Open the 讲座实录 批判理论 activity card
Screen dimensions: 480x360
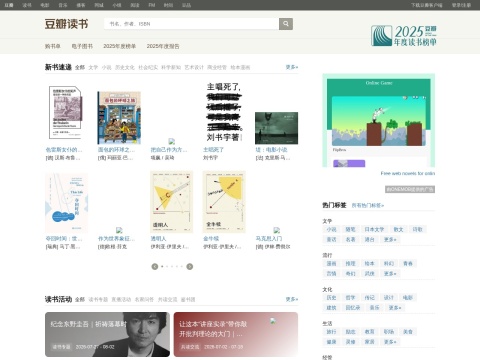[236, 334]
